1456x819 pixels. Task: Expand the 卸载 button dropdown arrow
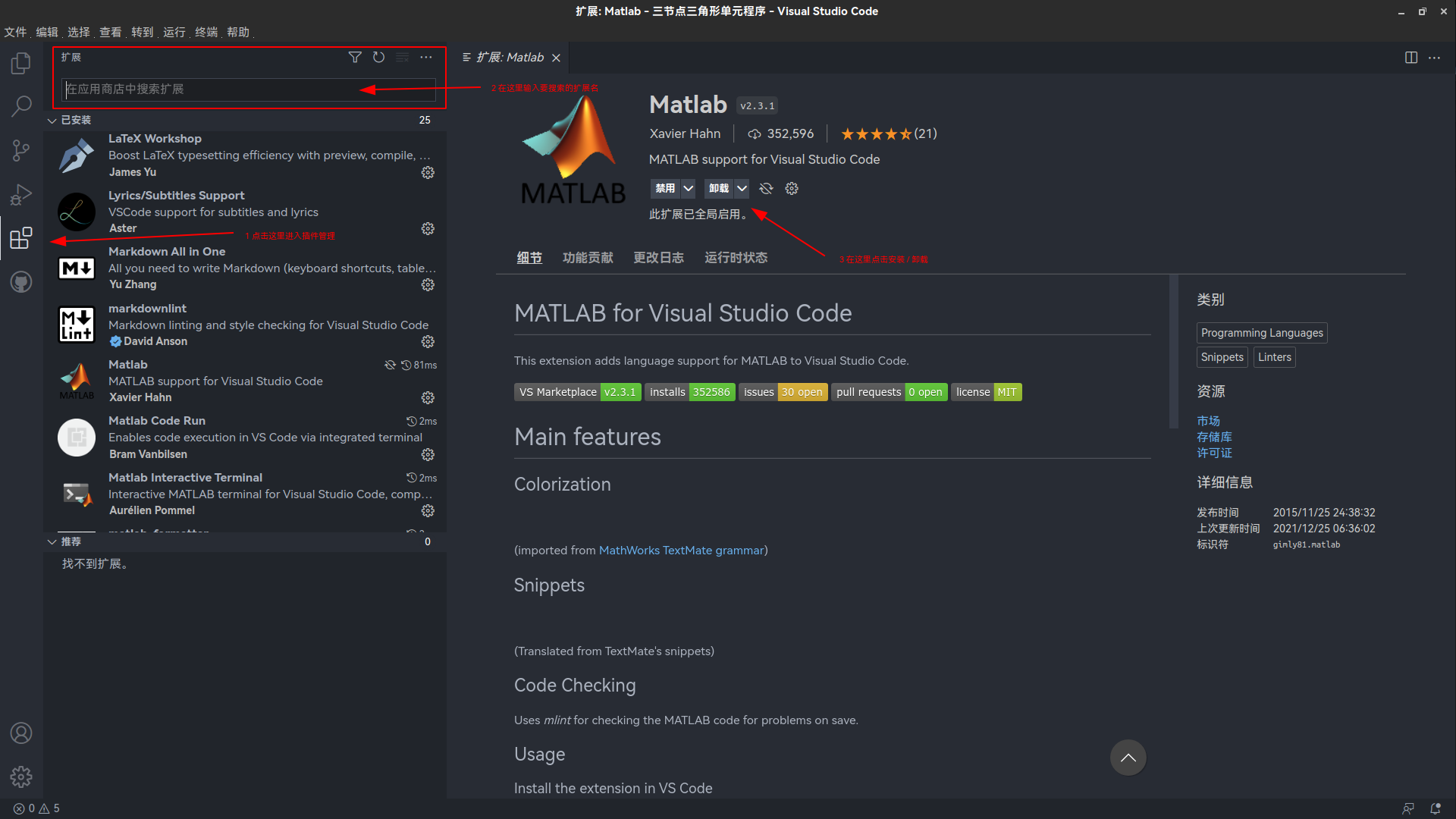click(742, 188)
